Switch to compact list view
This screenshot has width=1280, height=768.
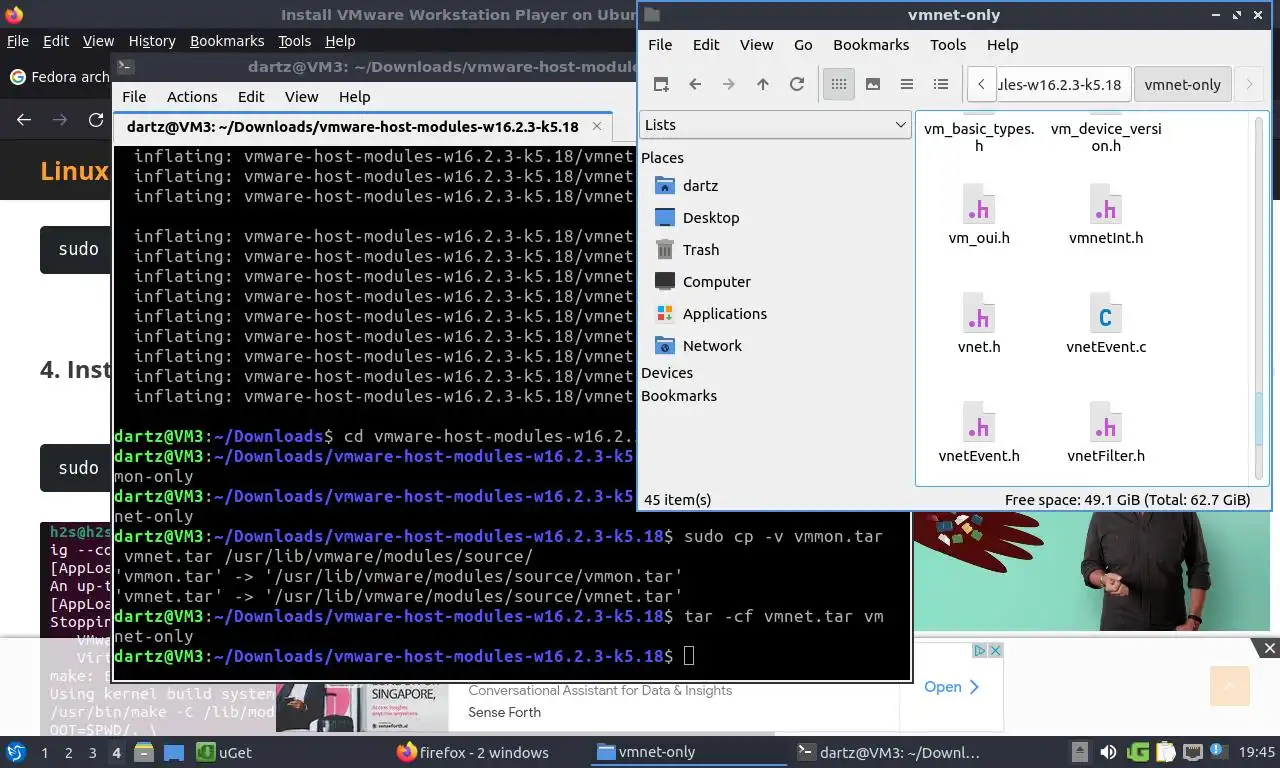click(907, 84)
